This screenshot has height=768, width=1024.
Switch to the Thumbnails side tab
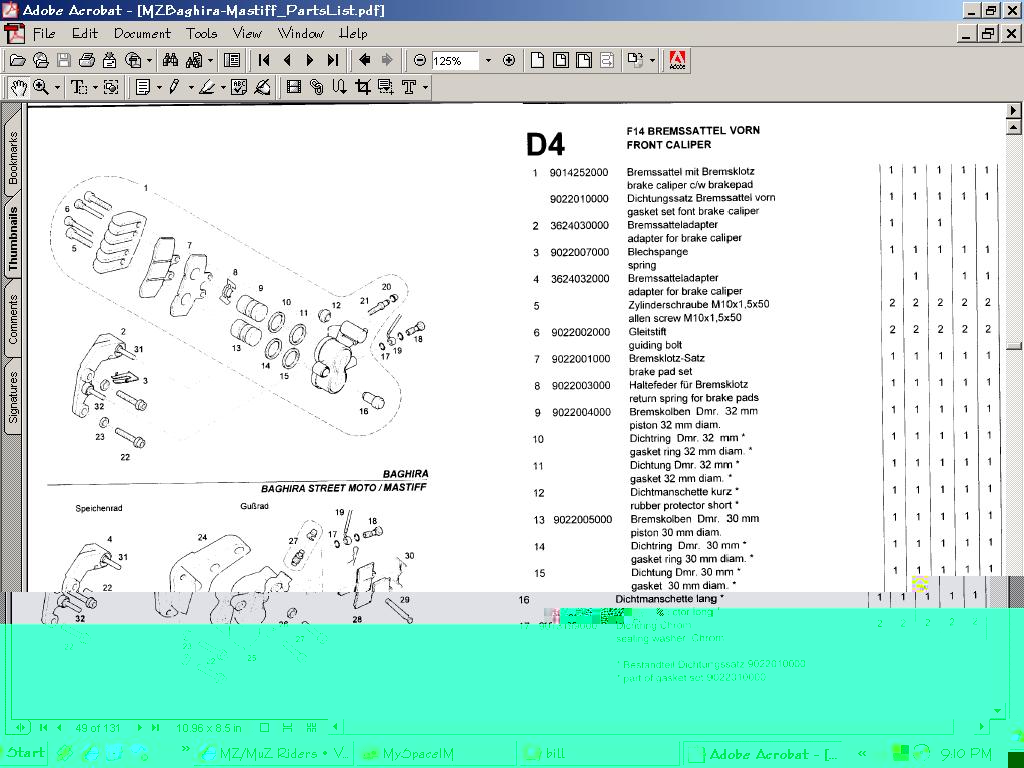pyautogui.click(x=12, y=238)
